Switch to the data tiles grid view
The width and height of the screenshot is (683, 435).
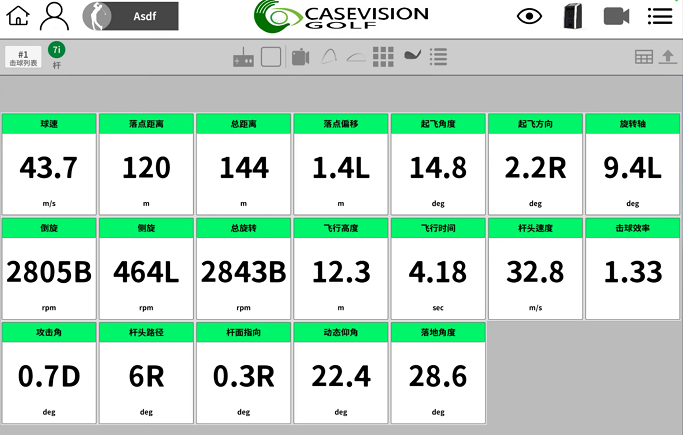[x=383, y=57]
